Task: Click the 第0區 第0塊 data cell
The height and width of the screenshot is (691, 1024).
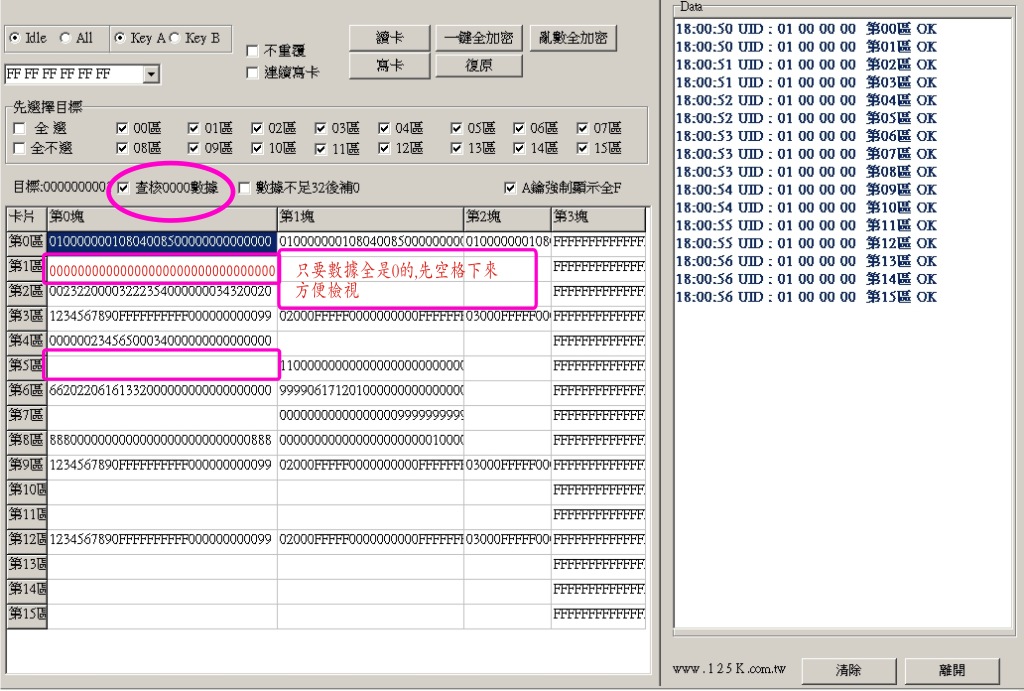Action: [161, 241]
